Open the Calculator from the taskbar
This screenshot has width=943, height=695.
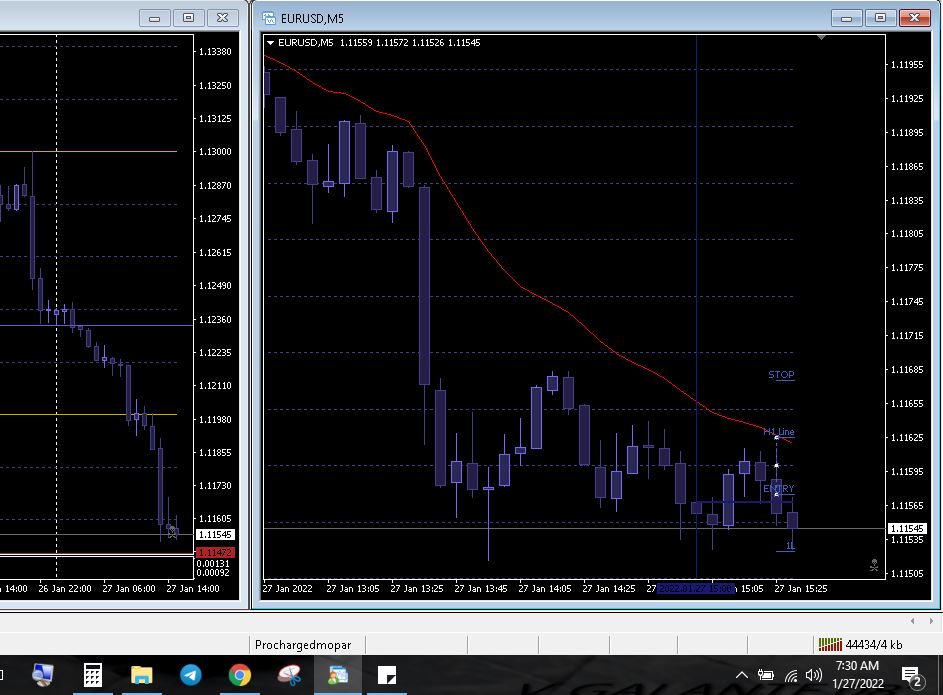tap(92, 675)
